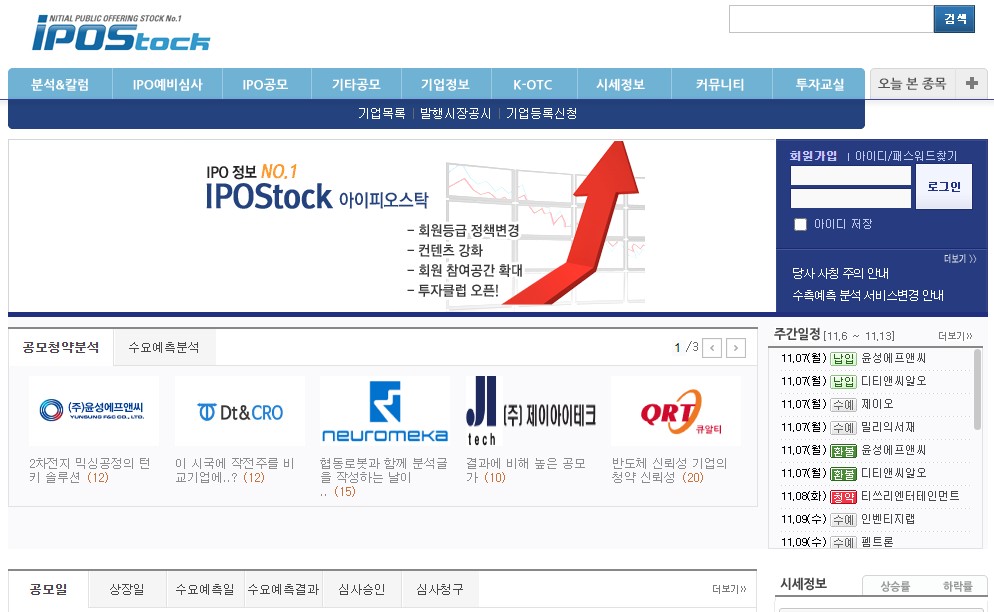Screen dimensions: 994x612
Task: Open the 시세정보 menu
Action: coord(621,84)
